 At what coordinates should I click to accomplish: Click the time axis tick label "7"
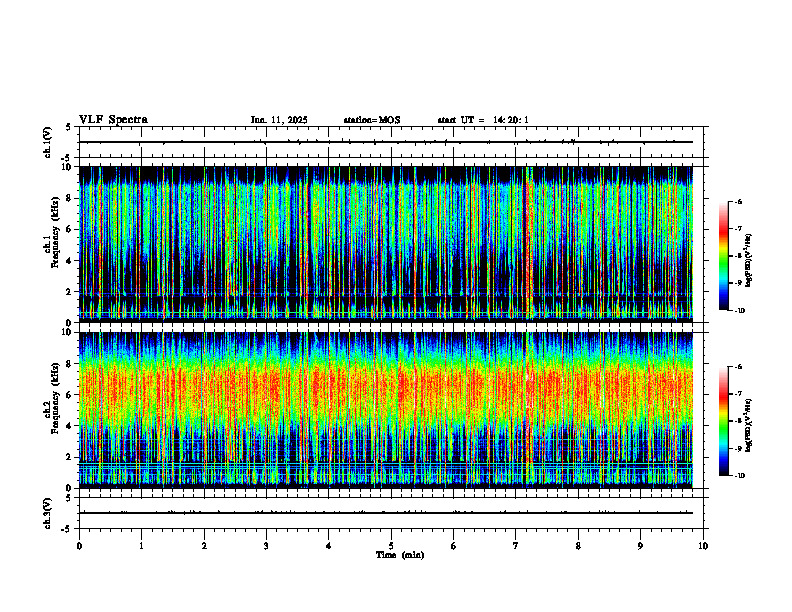(x=516, y=546)
